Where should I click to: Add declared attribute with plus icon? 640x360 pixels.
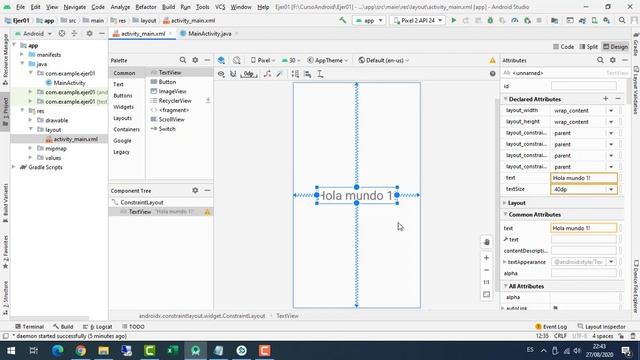[x=606, y=99]
